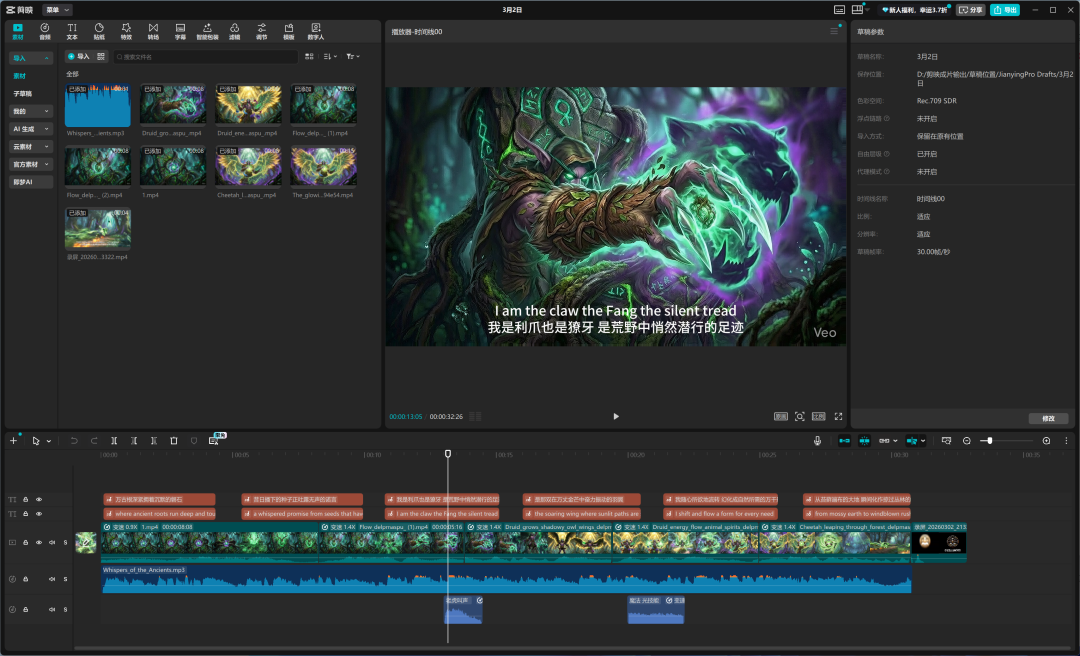The image size is (1080, 656).
Task: Enter fullscreen preview using the expand icon
Action: [x=838, y=416]
